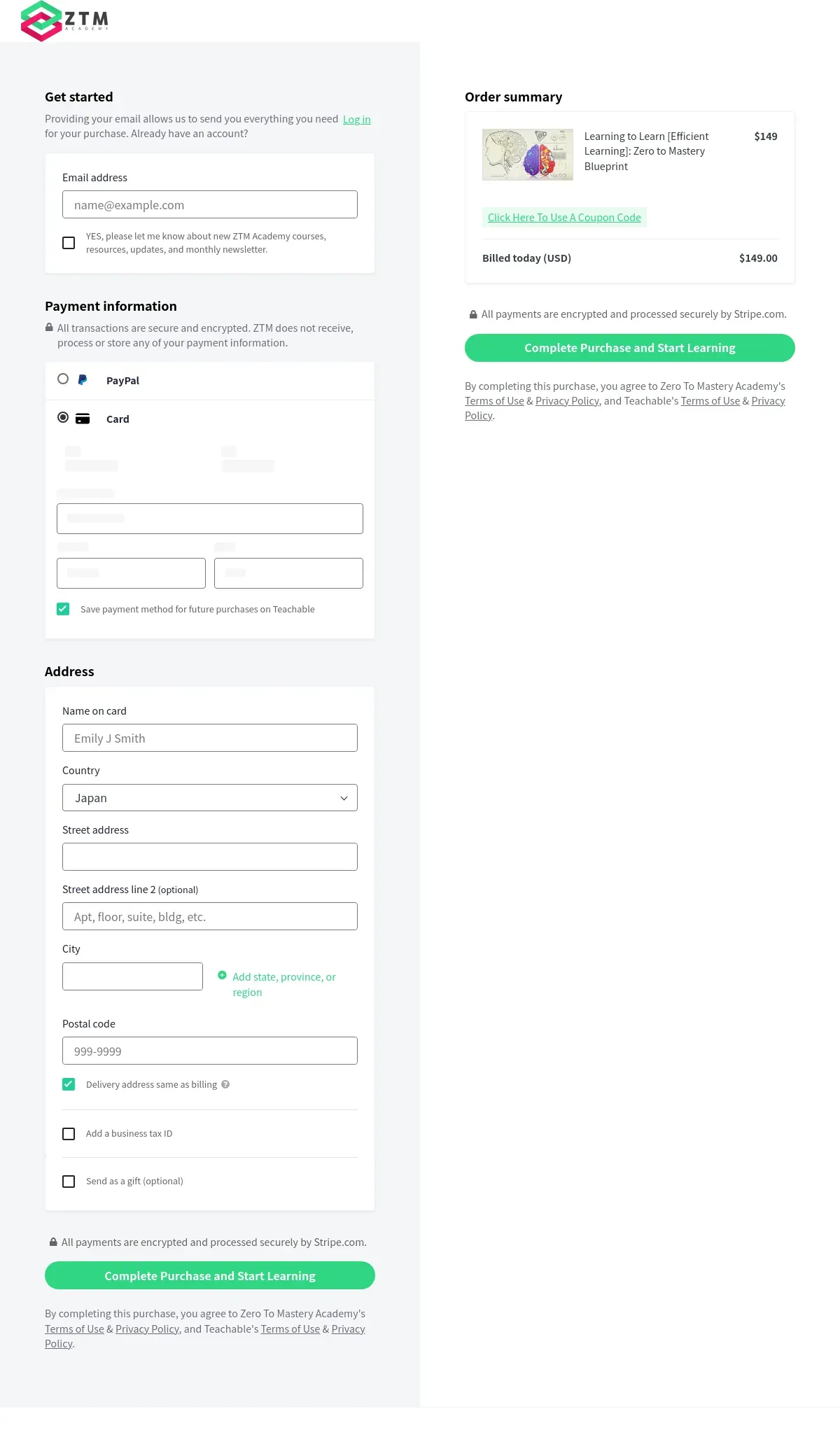This screenshot has width=840, height=1437.
Task: Tick the Add a business tax ID box
Action: pyautogui.click(x=69, y=1133)
